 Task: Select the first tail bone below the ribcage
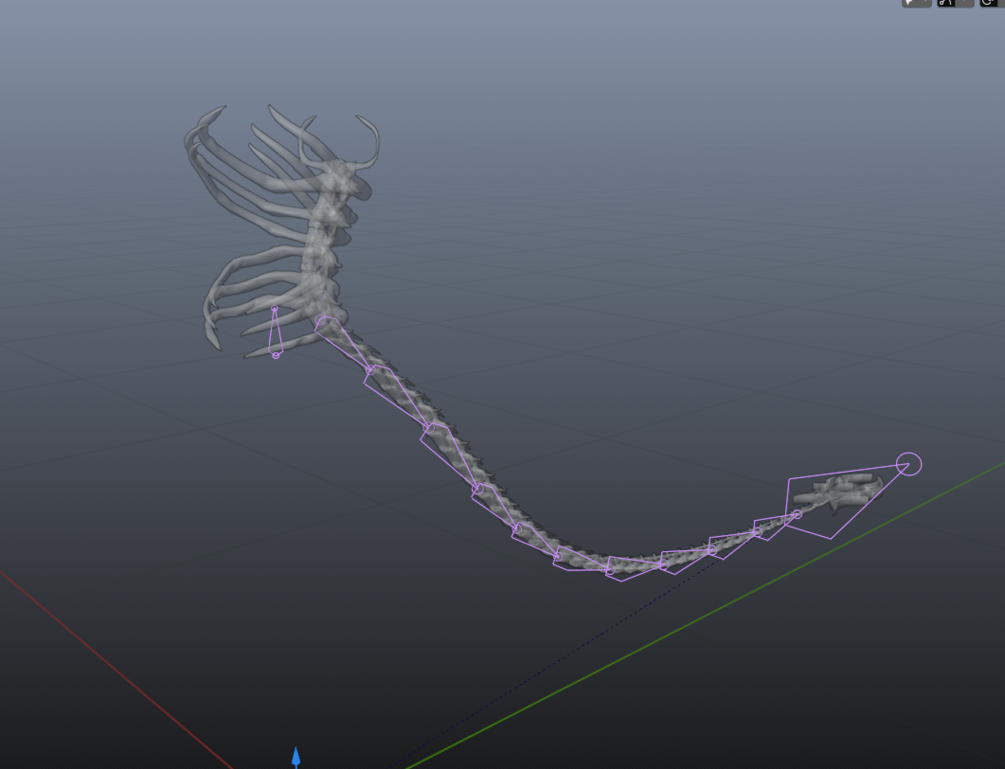[x=344, y=344]
